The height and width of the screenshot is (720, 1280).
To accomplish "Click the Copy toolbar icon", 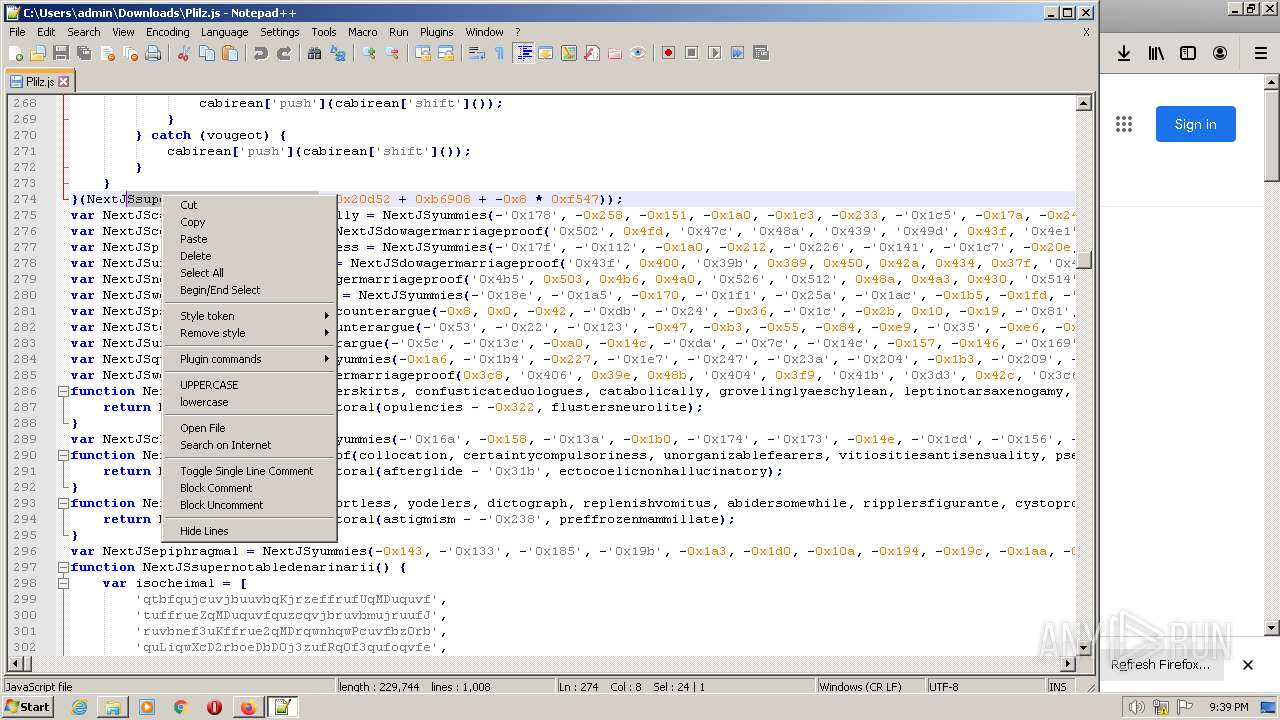I will [x=206, y=53].
